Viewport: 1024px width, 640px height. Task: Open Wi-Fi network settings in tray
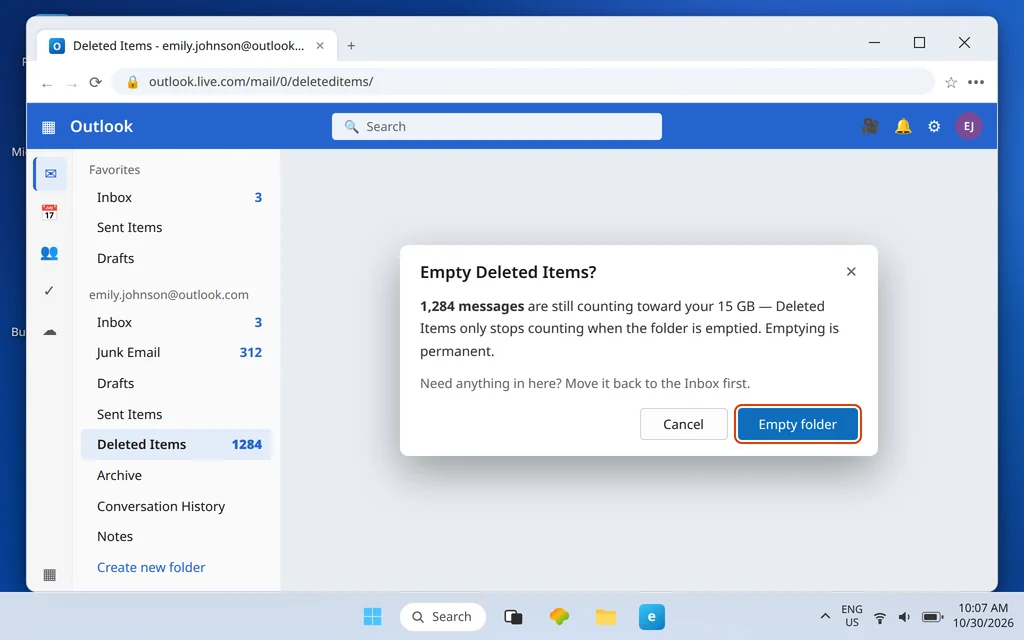coord(880,617)
